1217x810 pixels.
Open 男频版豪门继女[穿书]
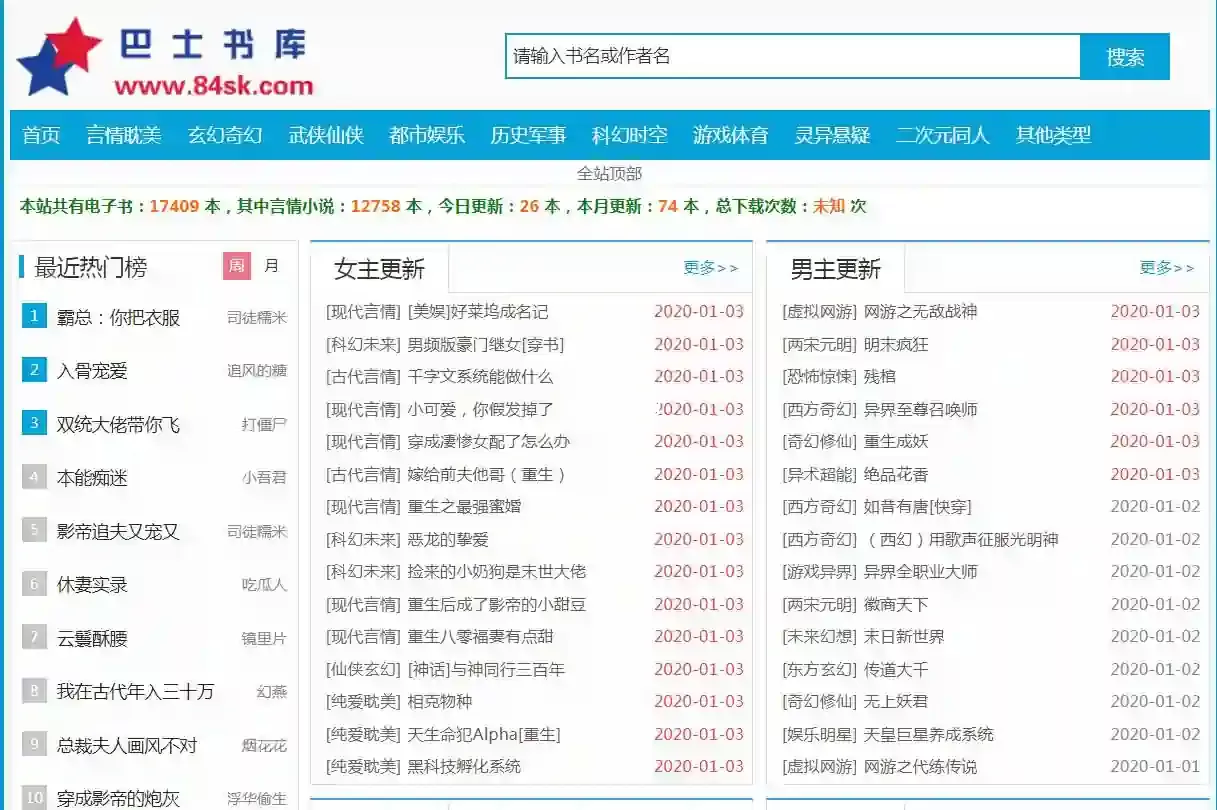tap(486, 344)
